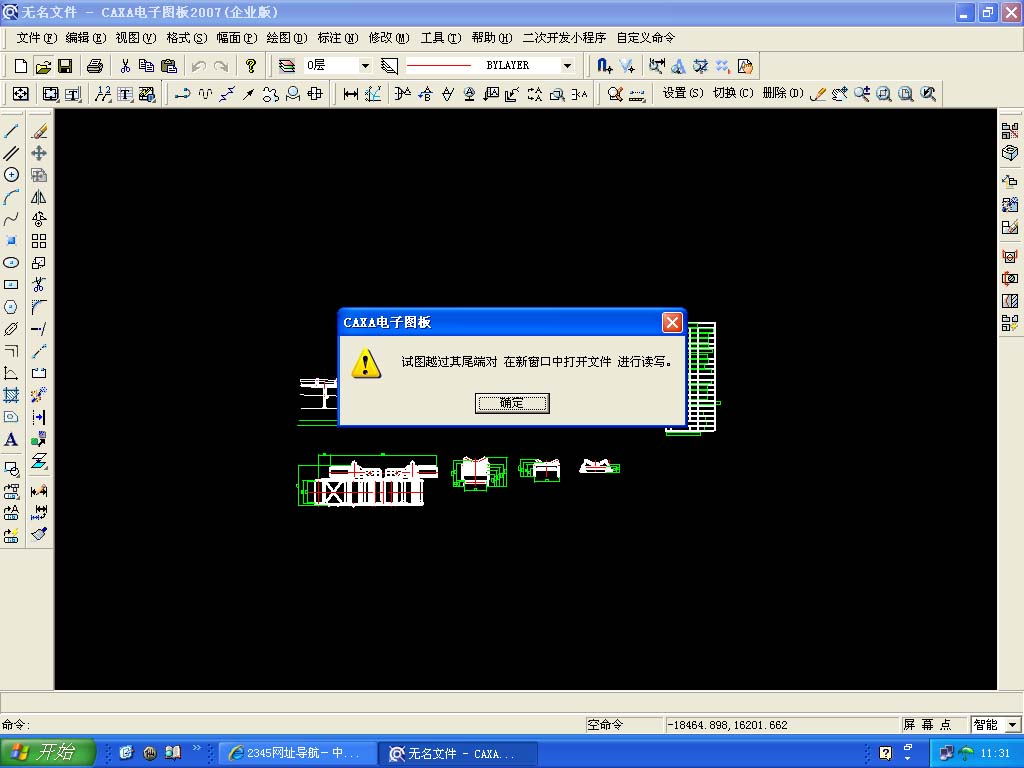Image resolution: width=1024 pixels, height=768 pixels.
Task: Open the 帮助(H) menu
Action: [x=492, y=38]
